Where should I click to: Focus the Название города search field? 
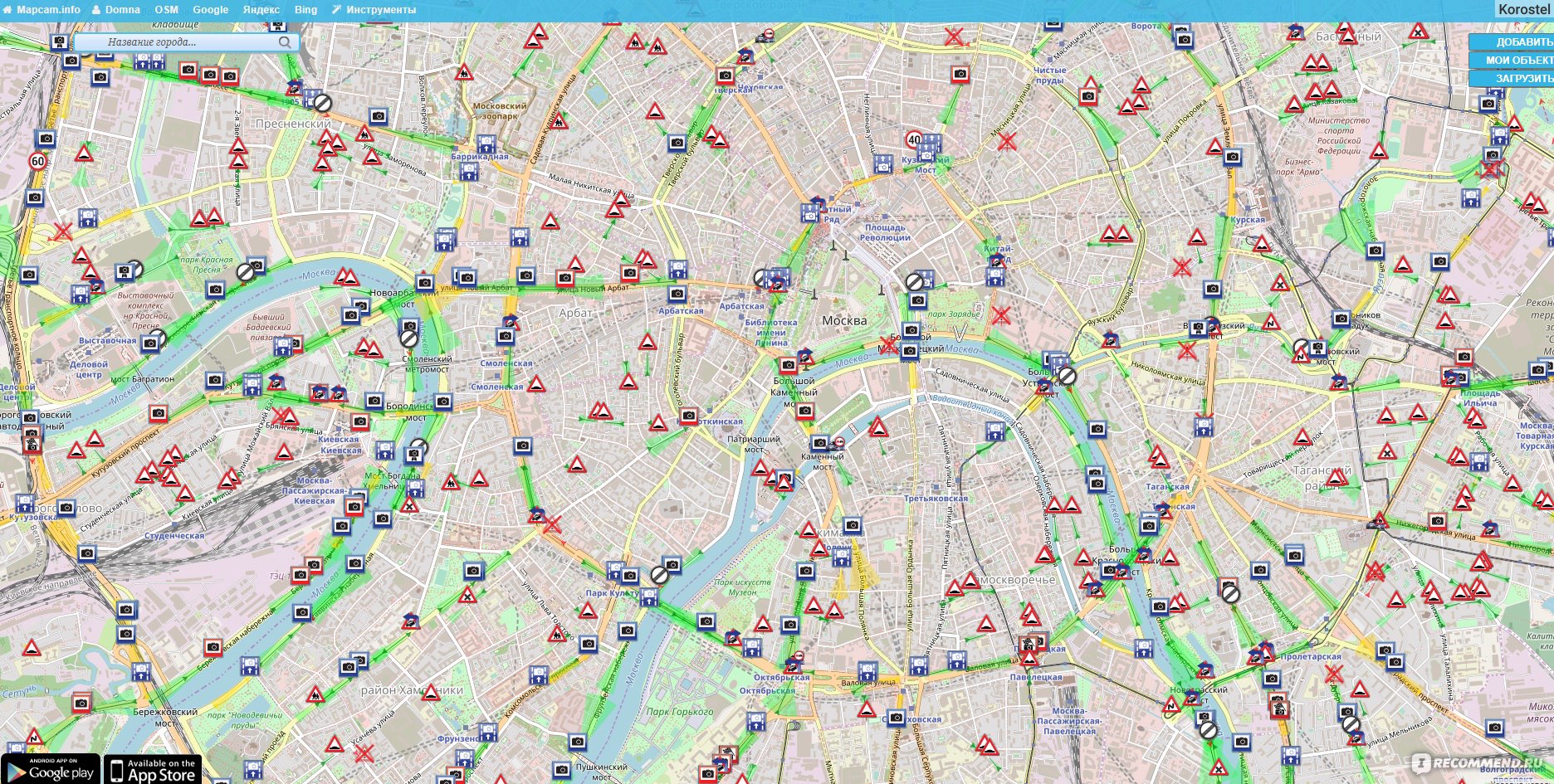pos(186,42)
